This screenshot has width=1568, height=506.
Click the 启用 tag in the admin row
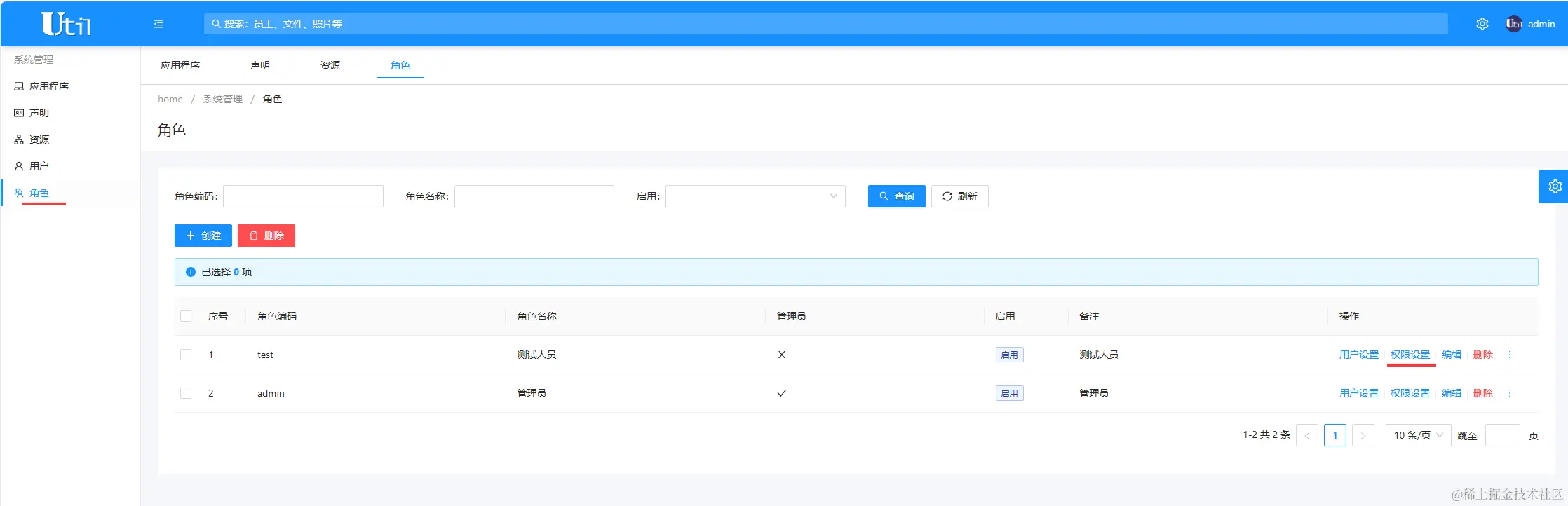[1010, 393]
